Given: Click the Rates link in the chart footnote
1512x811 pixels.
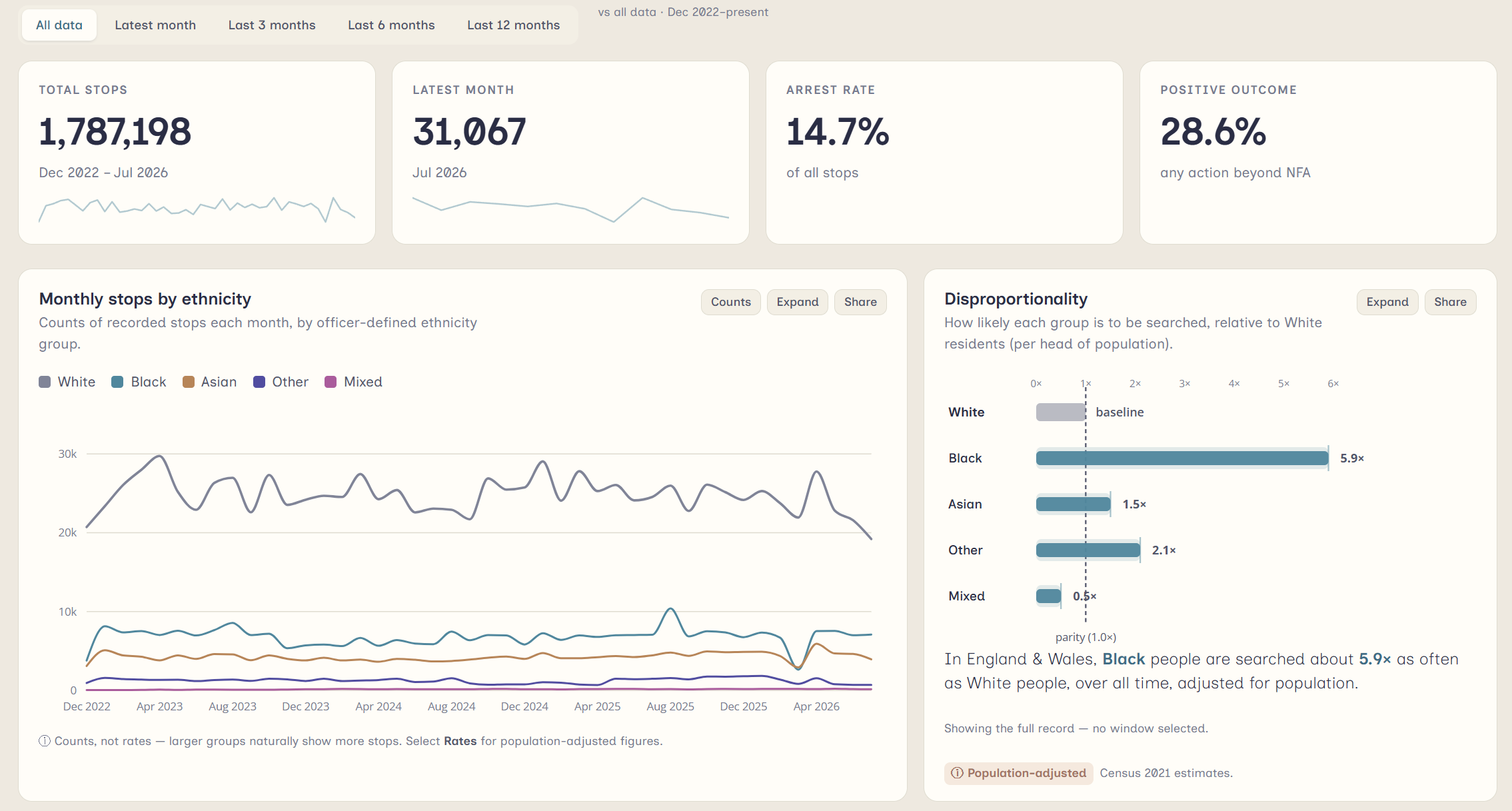Looking at the screenshot, I should point(460,741).
